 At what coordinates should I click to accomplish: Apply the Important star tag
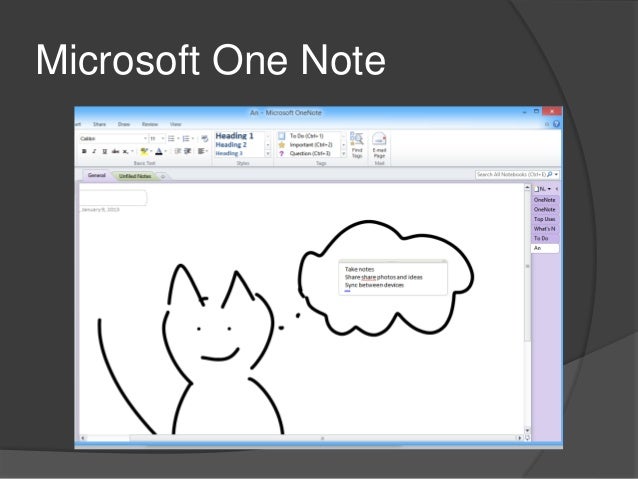point(282,145)
